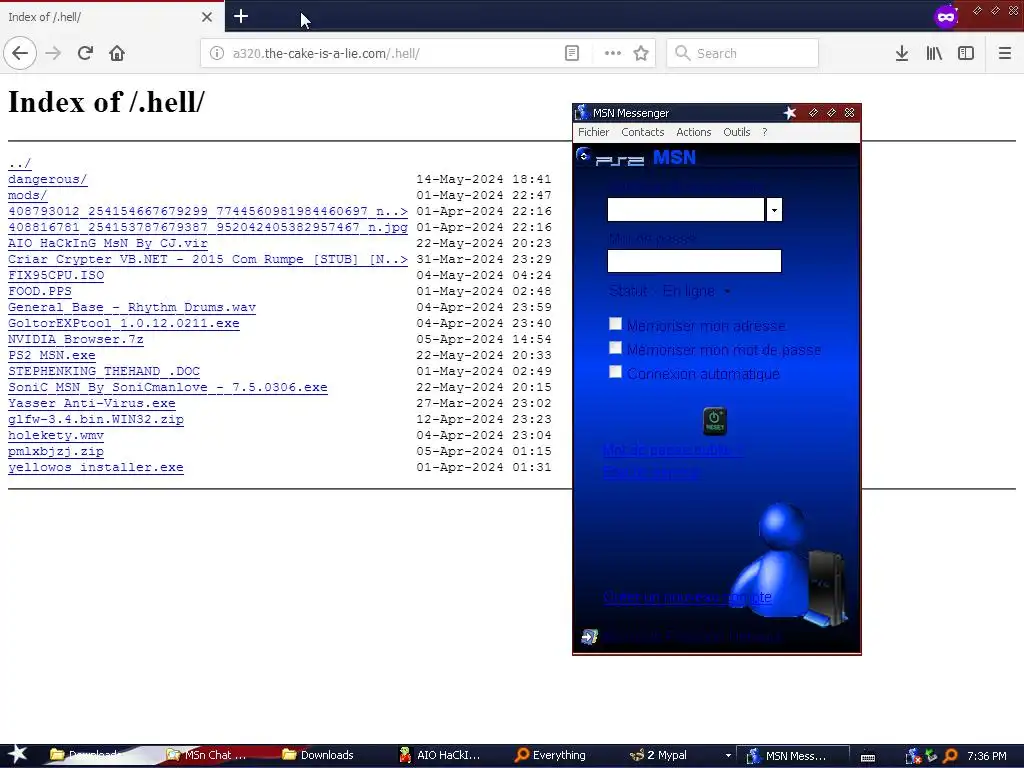Click the address bar URL
The image size is (1024, 768).
point(326,54)
